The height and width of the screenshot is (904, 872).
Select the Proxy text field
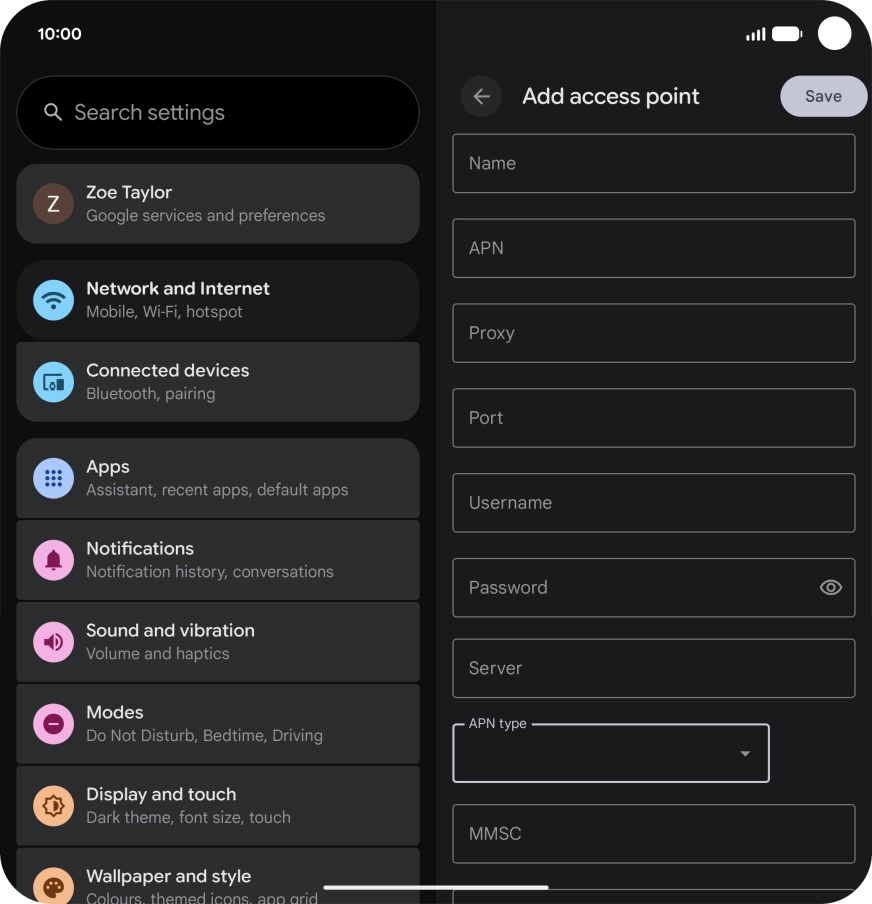pyautogui.click(x=653, y=333)
